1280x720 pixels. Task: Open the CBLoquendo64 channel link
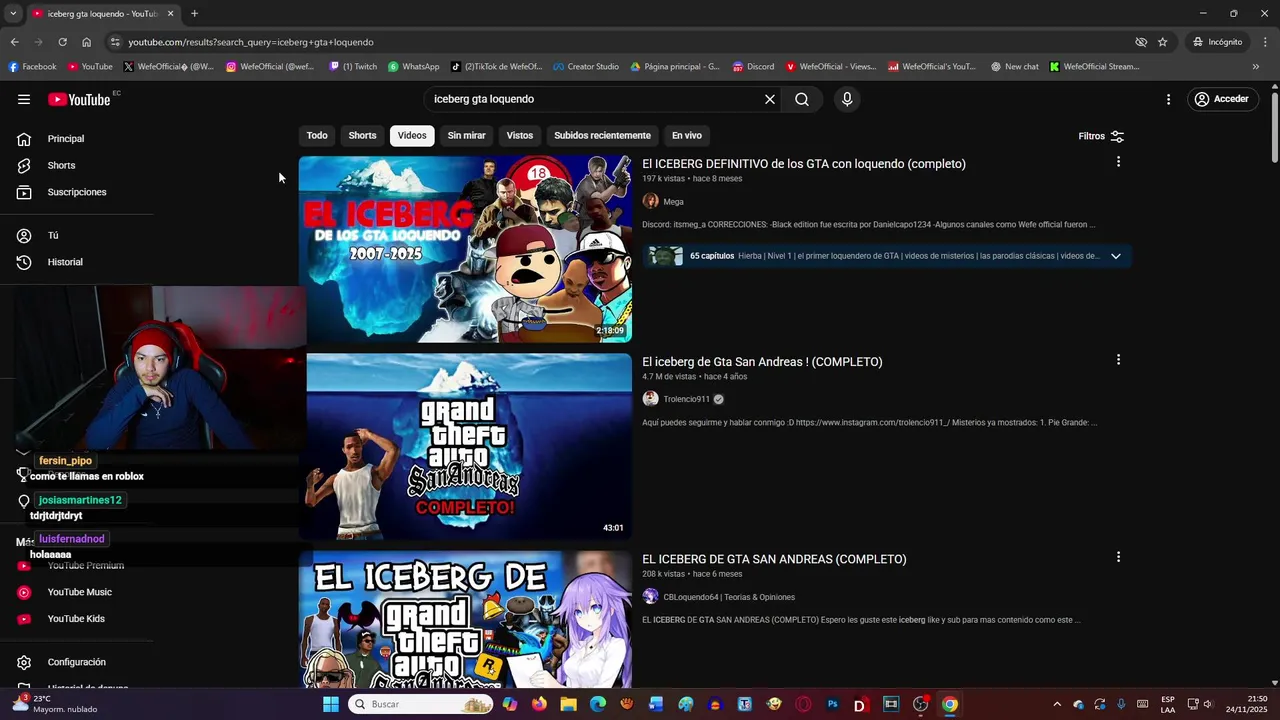pyautogui.click(x=729, y=597)
